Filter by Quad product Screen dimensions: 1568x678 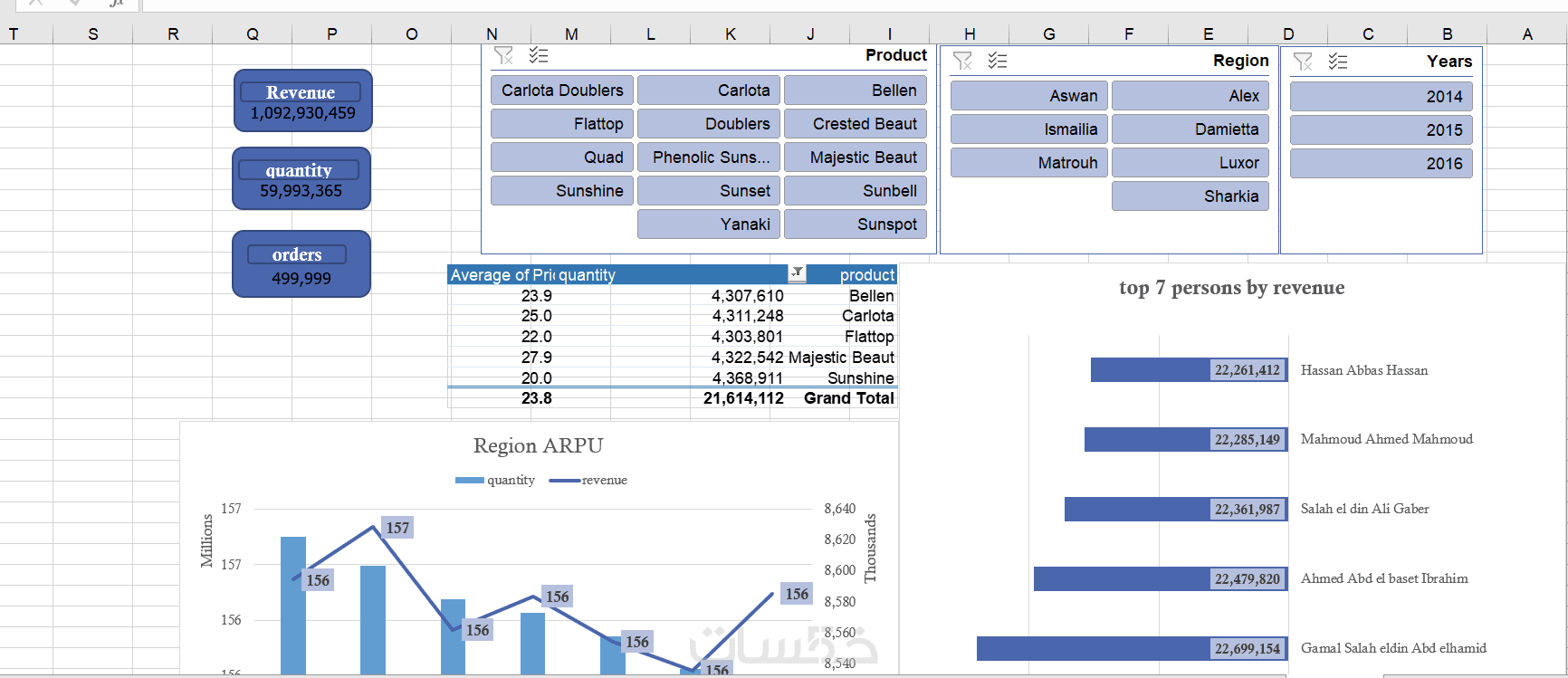562,158
